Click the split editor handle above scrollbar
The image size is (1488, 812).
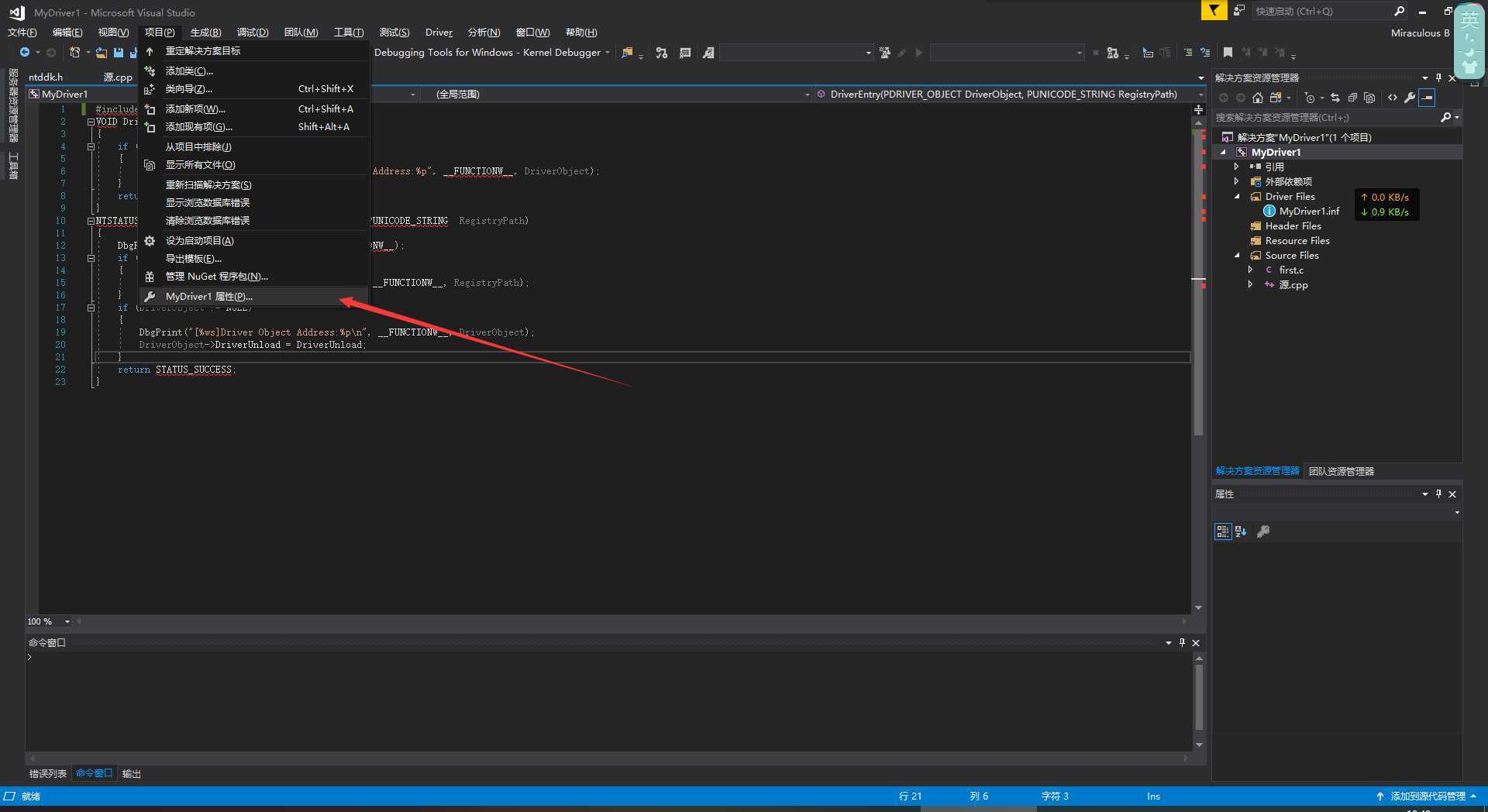(x=1198, y=110)
